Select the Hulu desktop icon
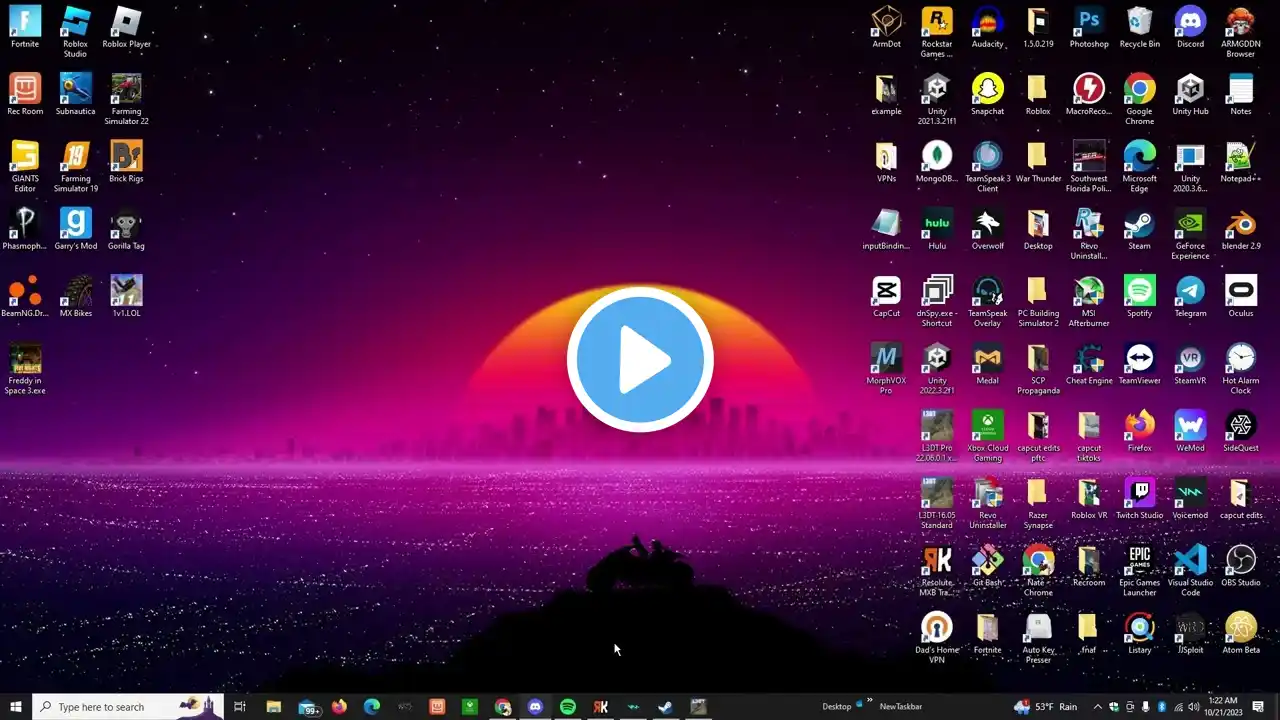The width and height of the screenshot is (1280, 720). 937,228
